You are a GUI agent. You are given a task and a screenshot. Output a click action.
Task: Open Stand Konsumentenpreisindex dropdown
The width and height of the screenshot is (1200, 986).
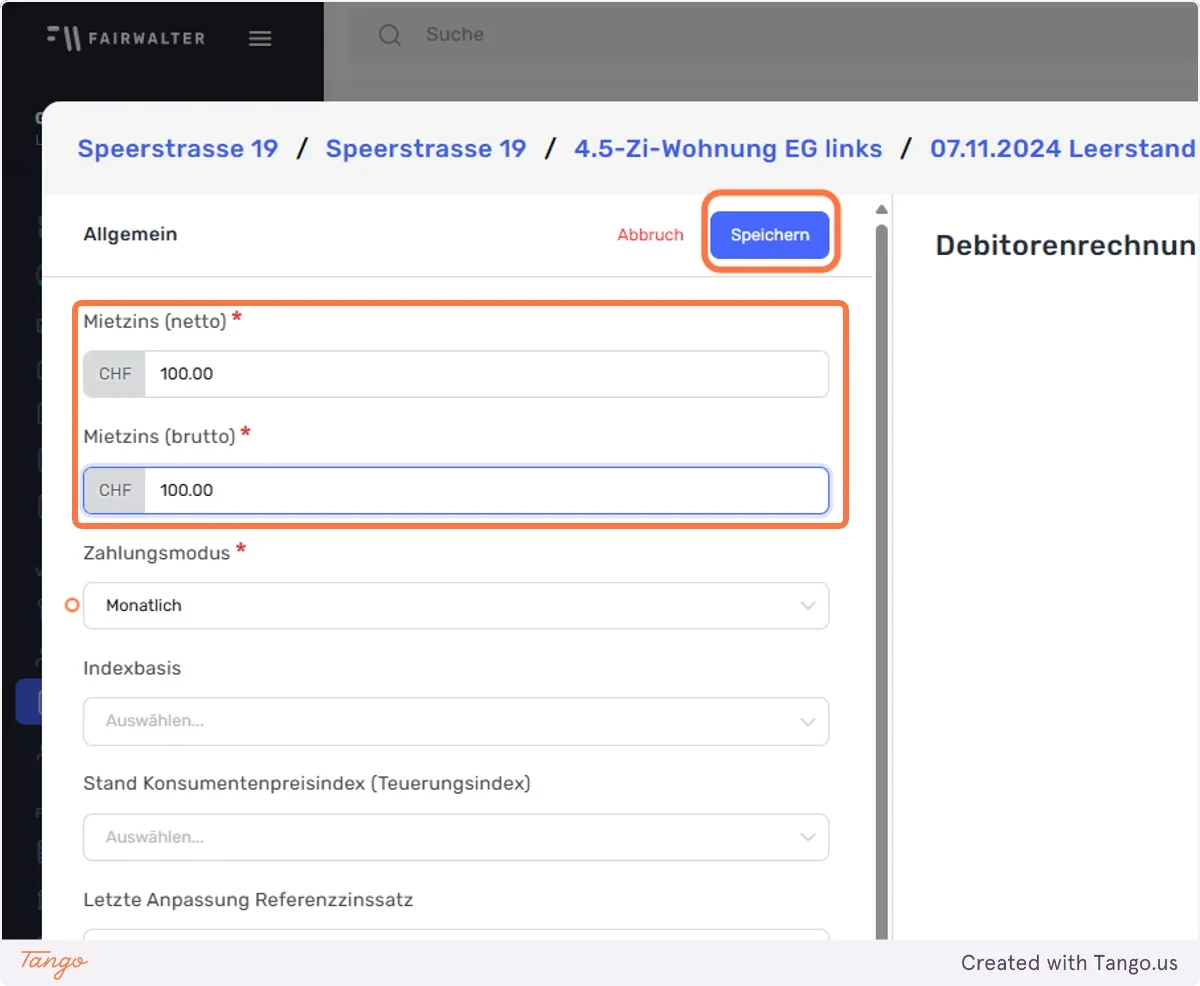pos(456,837)
